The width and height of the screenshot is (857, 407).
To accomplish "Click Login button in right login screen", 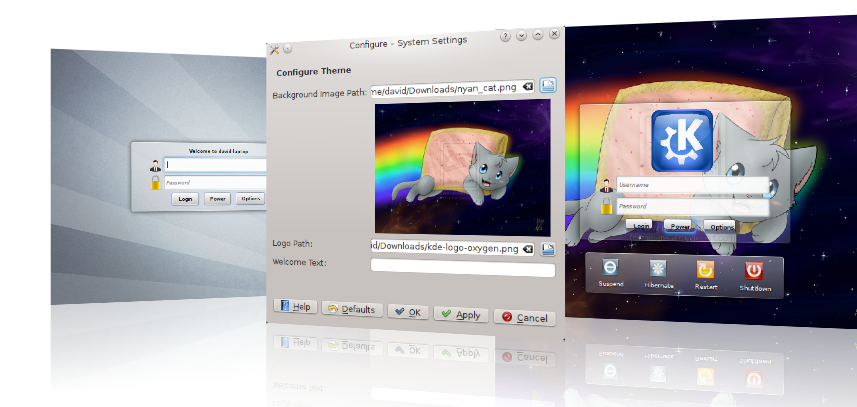I will pyautogui.click(x=641, y=225).
